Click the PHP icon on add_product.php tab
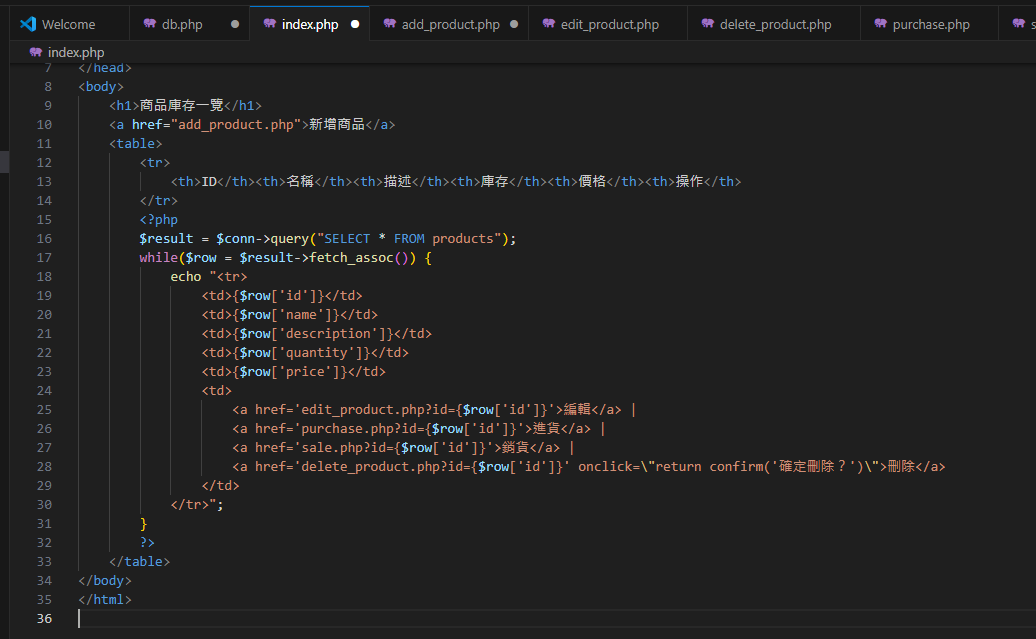The height and width of the screenshot is (639, 1036). click(x=390, y=24)
